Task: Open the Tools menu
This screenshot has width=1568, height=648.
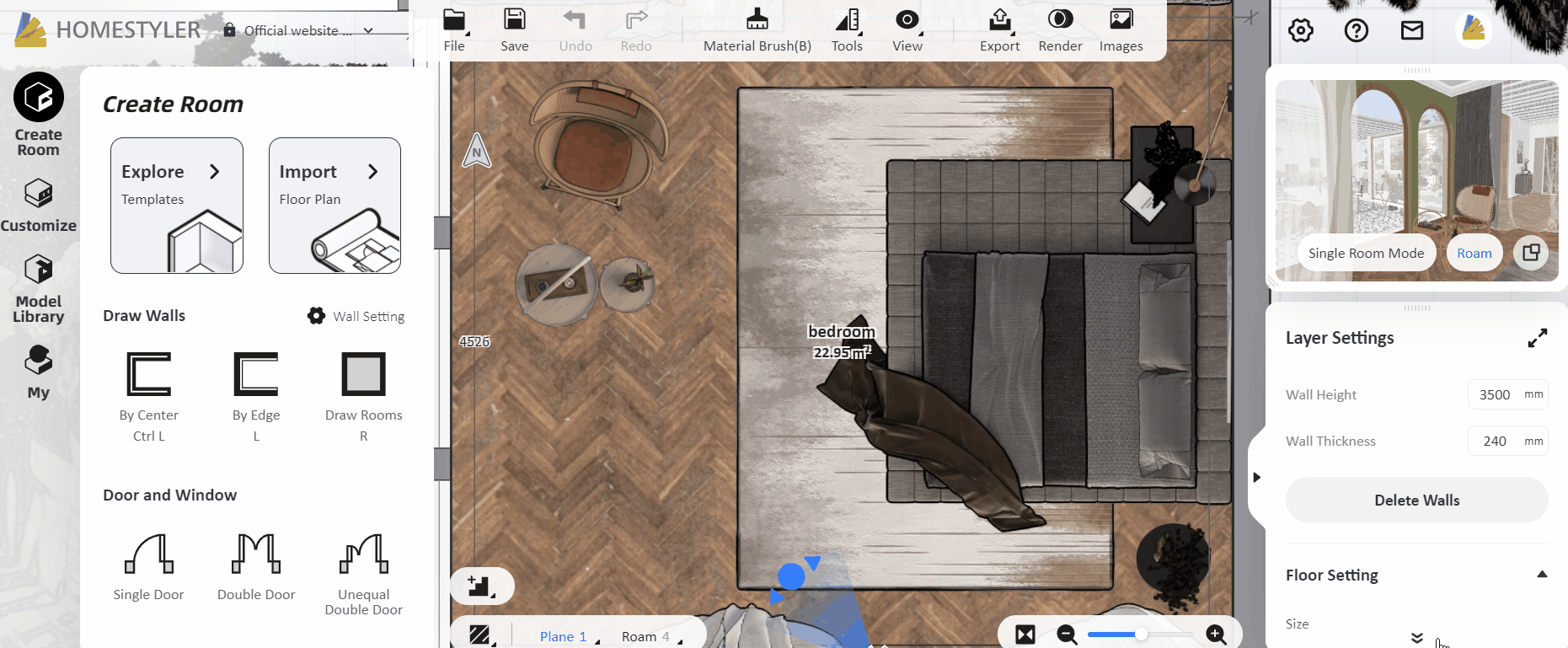Action: pos(847,30)
